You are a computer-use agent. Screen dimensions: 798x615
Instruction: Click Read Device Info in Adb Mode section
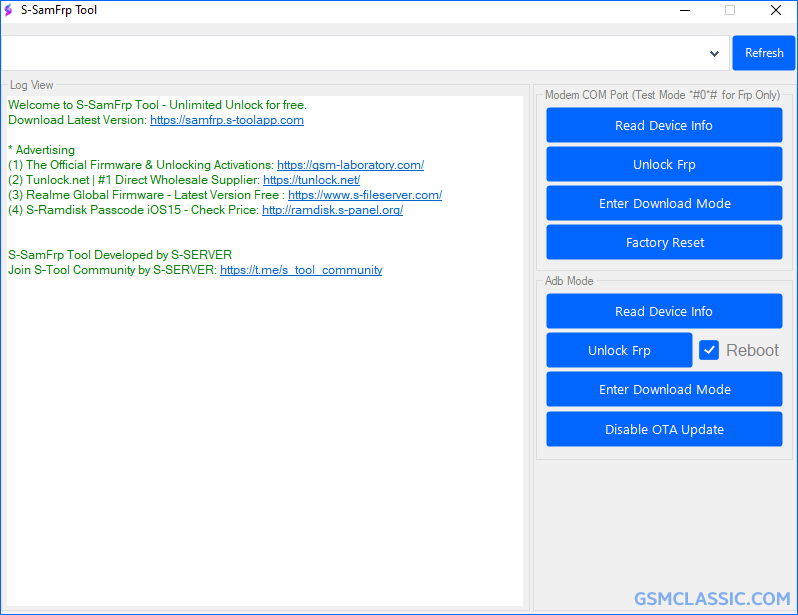point(664,311)
